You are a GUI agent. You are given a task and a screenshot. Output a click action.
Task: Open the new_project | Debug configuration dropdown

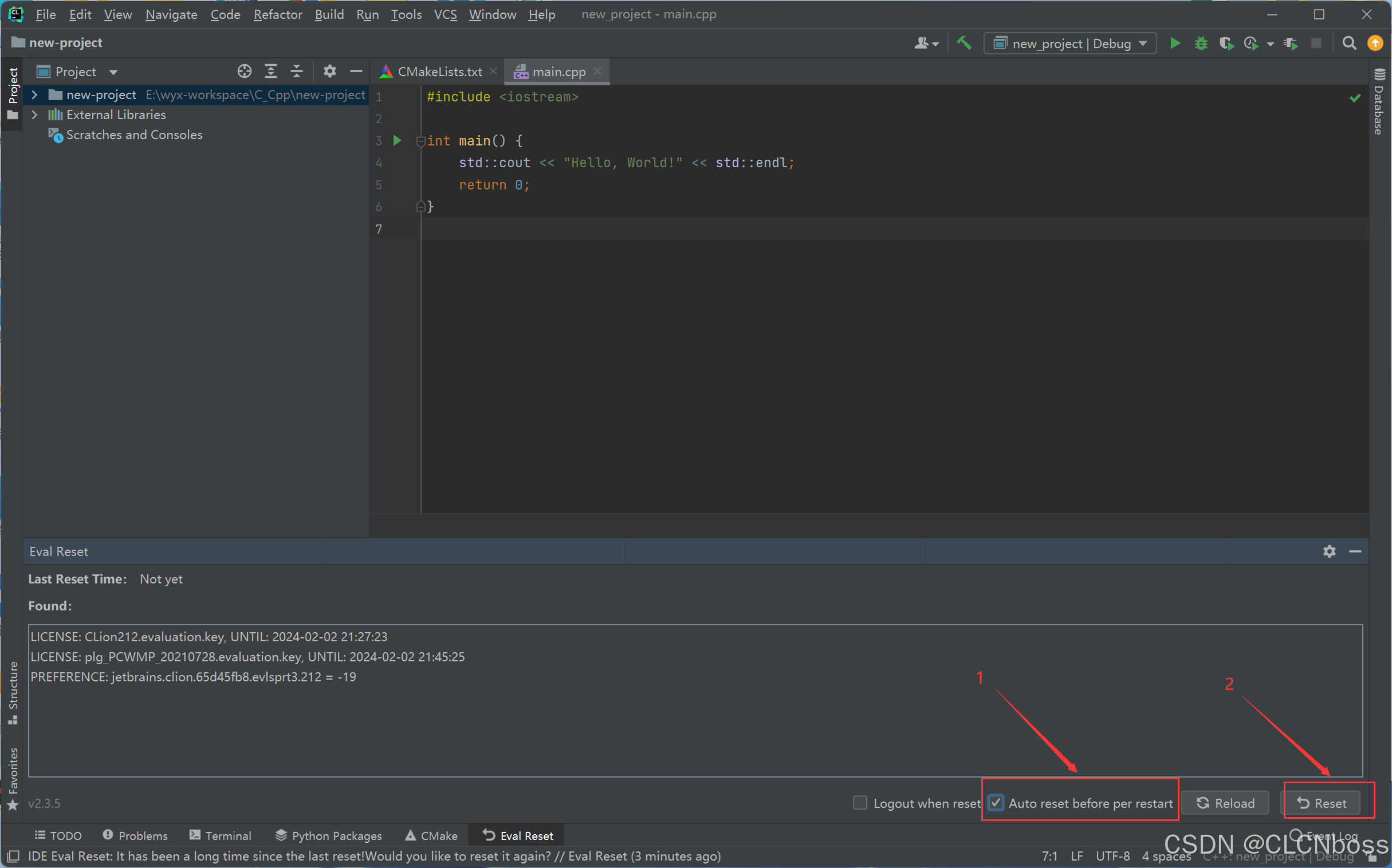pyautogui.click(x=1070, y=44)
